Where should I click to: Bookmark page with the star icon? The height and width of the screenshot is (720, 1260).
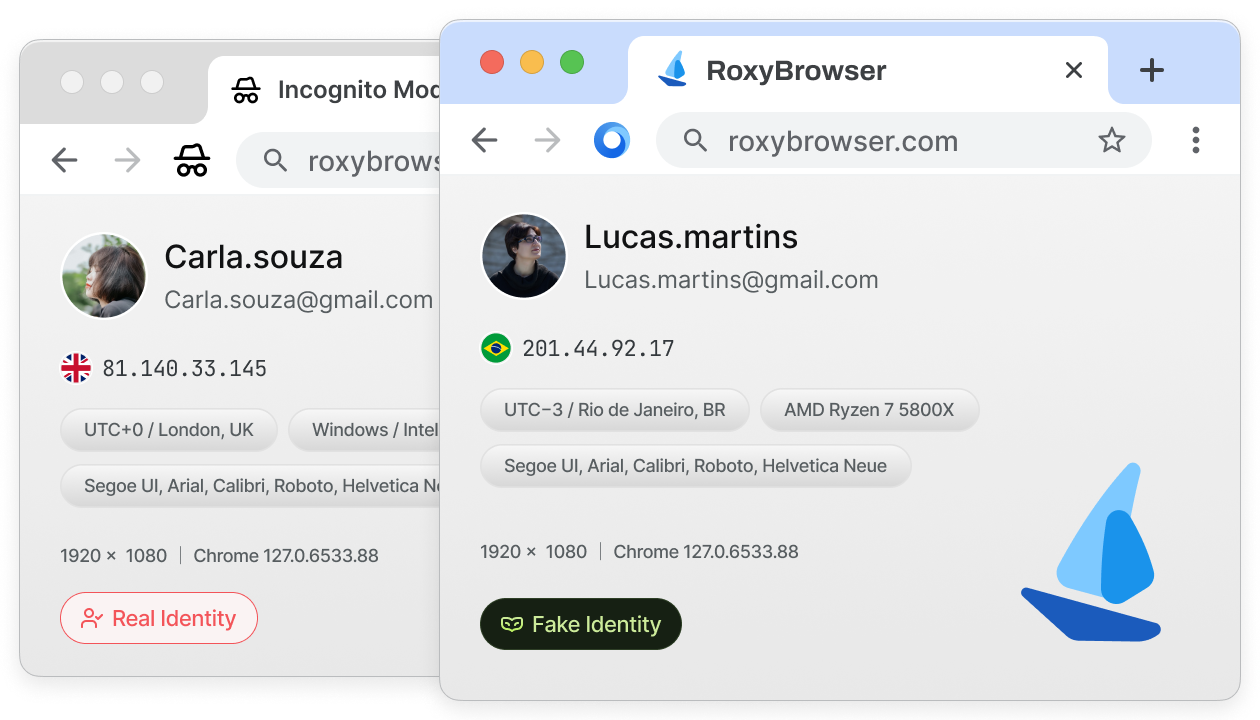pyautogui.click(x=1112, y=140)
